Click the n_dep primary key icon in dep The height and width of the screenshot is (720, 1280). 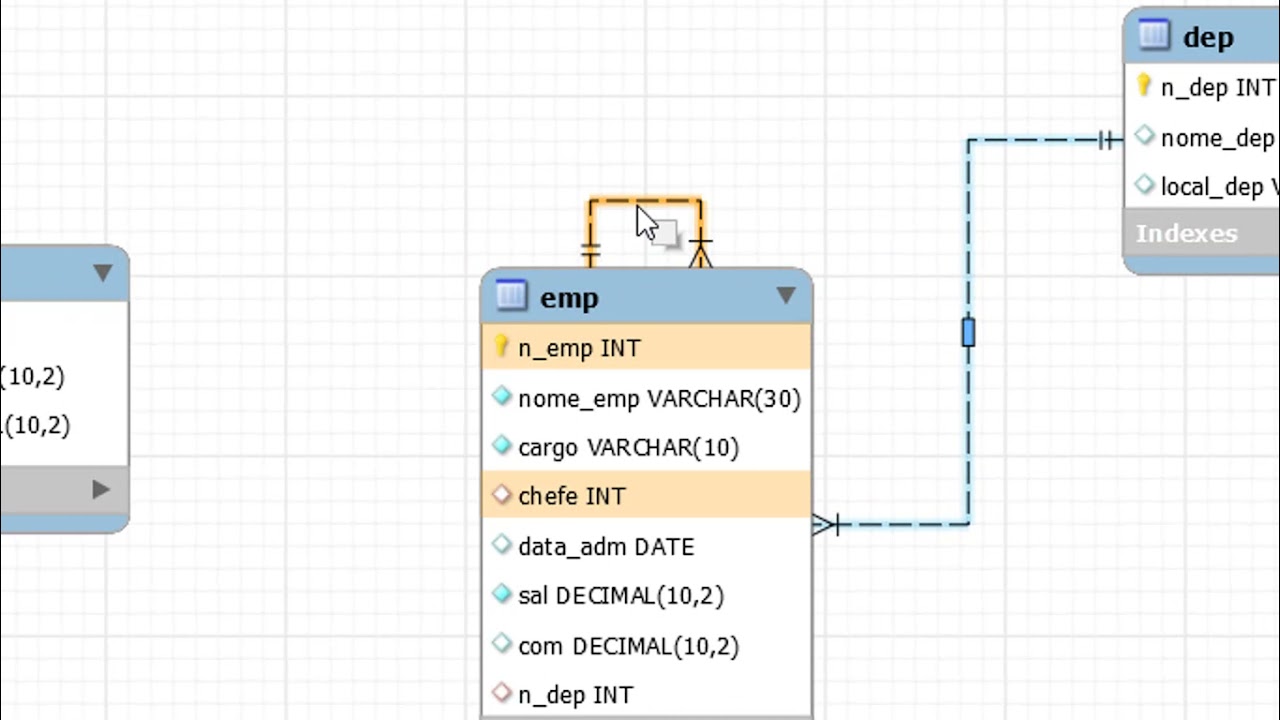(x=1144, y=86)
